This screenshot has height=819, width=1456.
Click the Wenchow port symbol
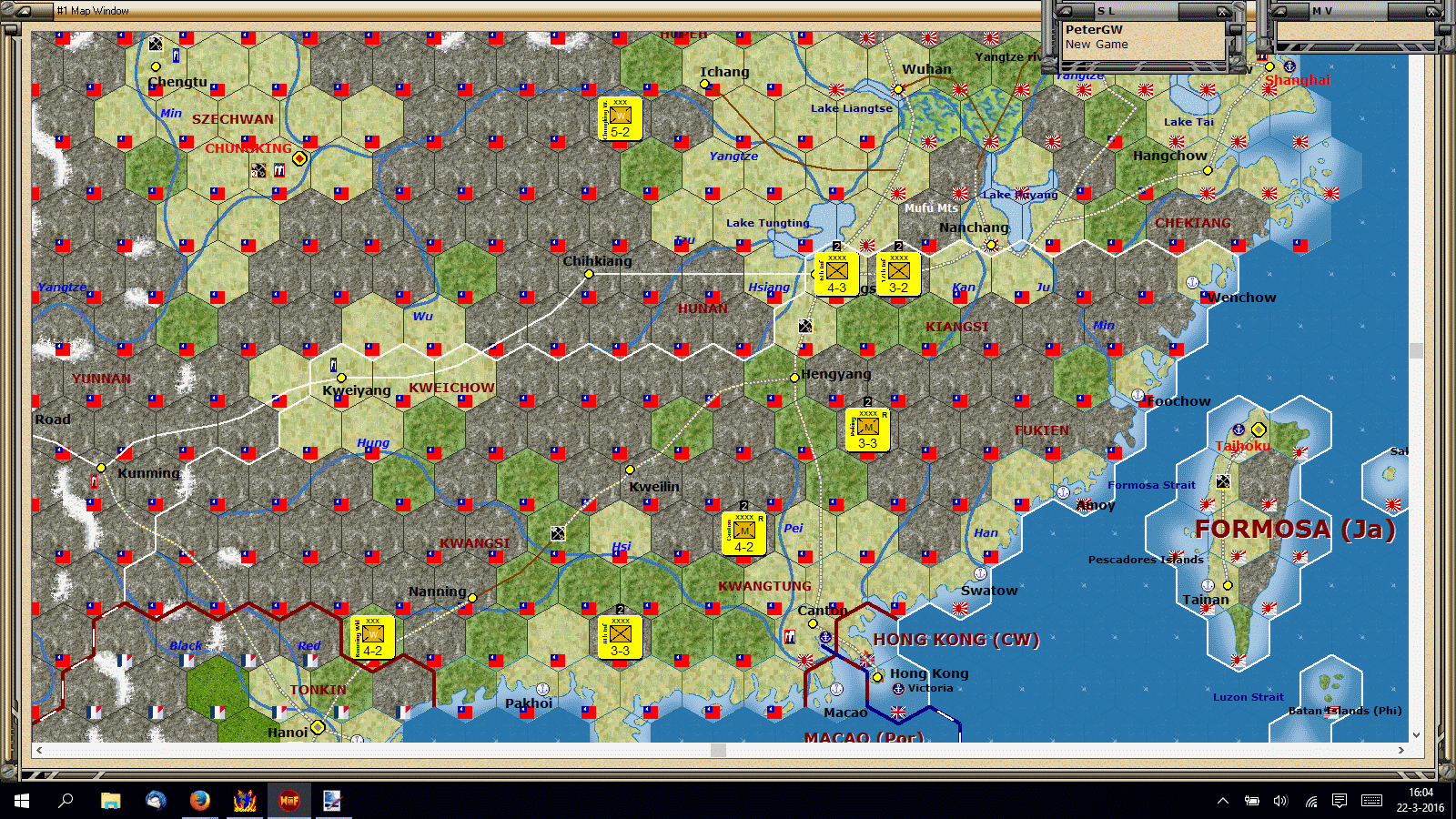click(x=1192, y=282)
